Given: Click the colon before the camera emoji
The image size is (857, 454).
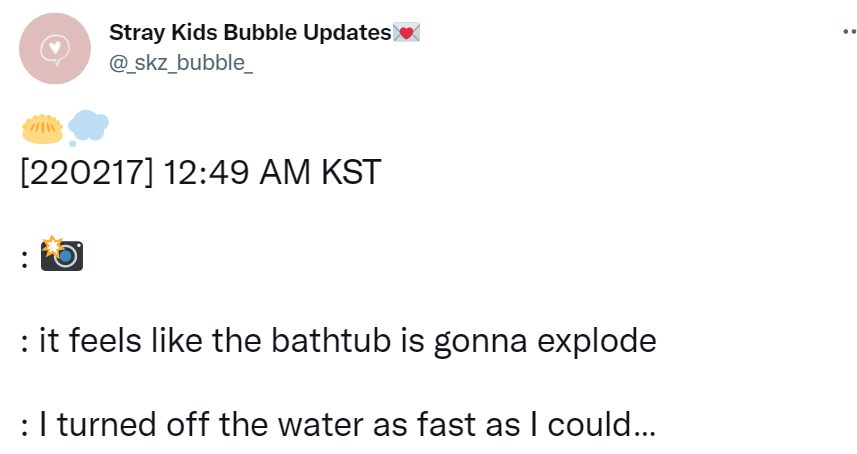Looking at the screenshot, I should click(24, 259).
